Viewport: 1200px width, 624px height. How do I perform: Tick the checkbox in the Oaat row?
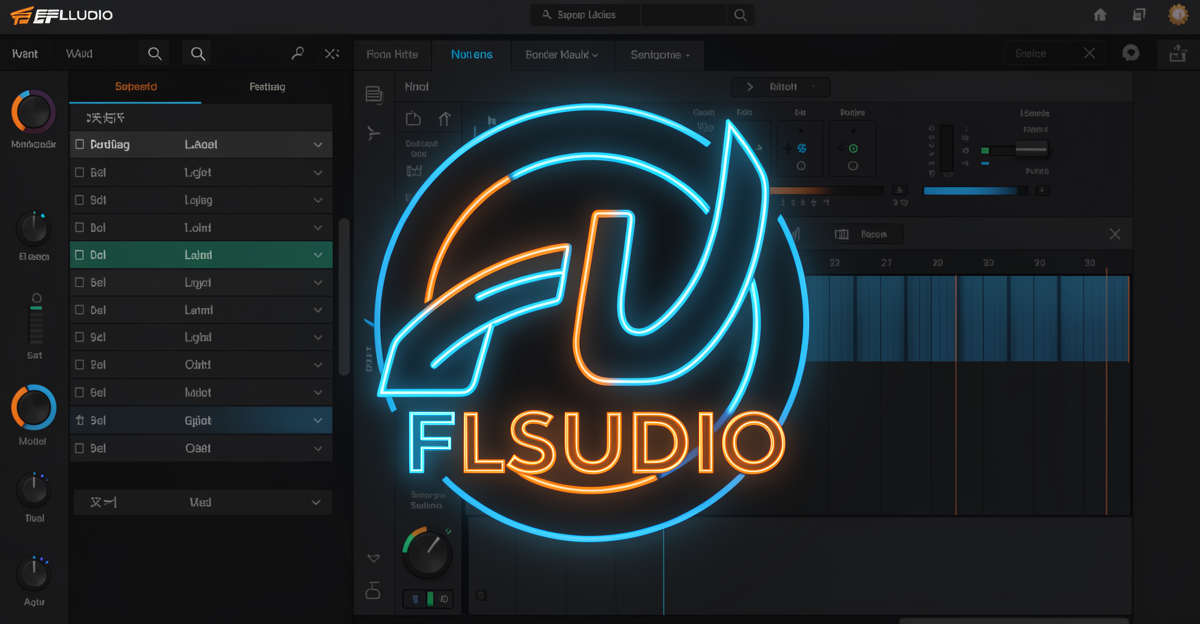(x=80, y=448)
